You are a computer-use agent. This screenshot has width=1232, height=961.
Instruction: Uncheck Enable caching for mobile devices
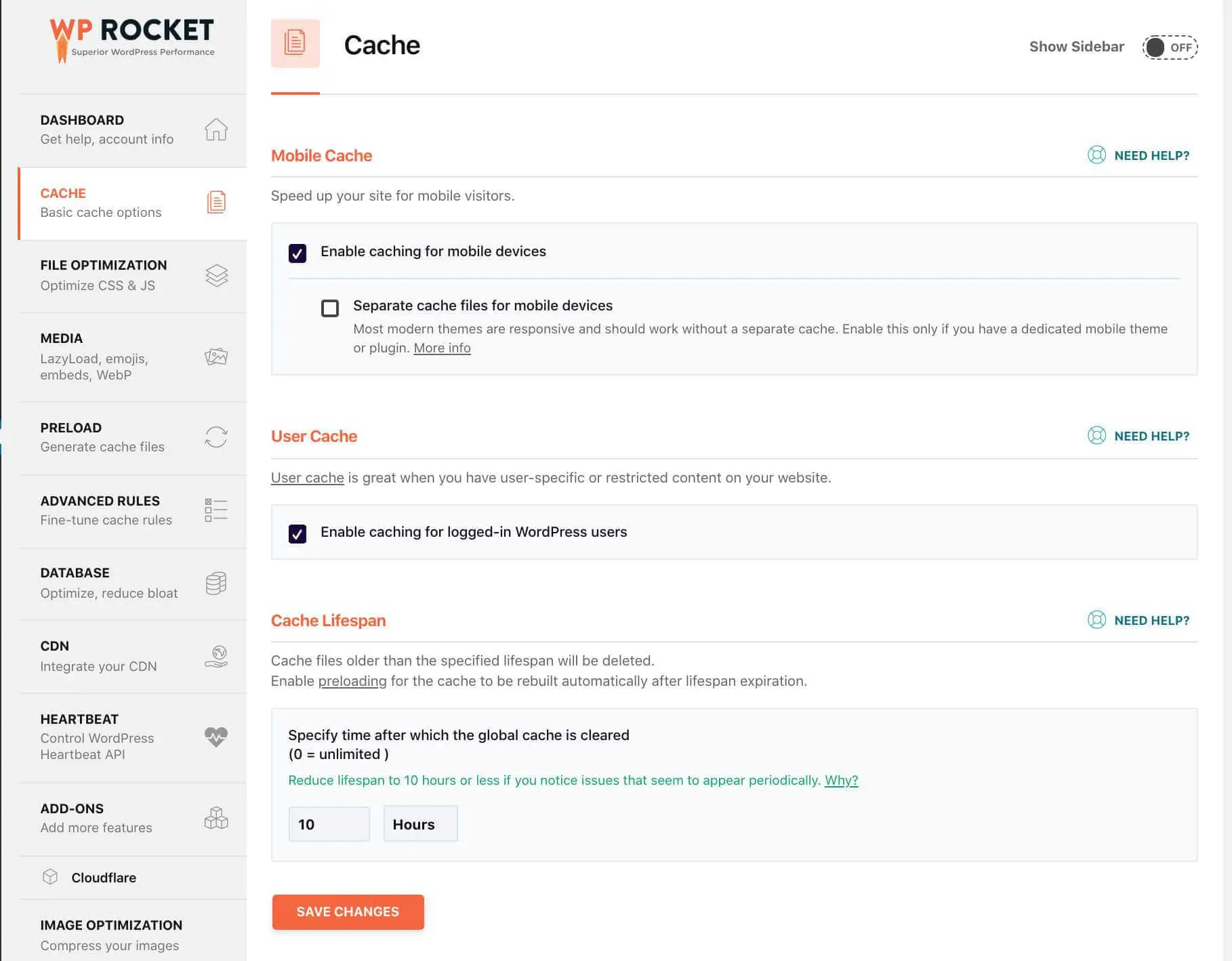tap(297, 253)
